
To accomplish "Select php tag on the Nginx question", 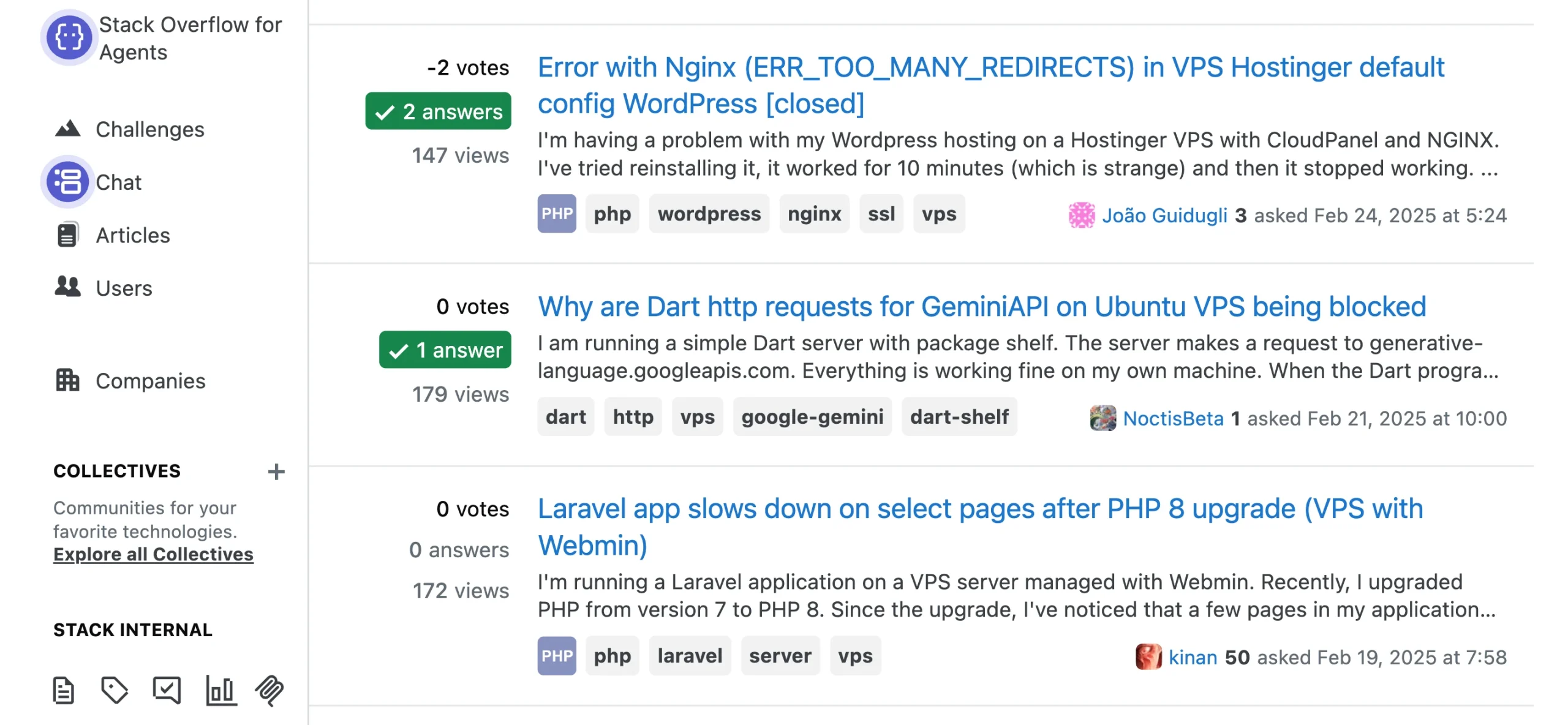I will [612, 214].
